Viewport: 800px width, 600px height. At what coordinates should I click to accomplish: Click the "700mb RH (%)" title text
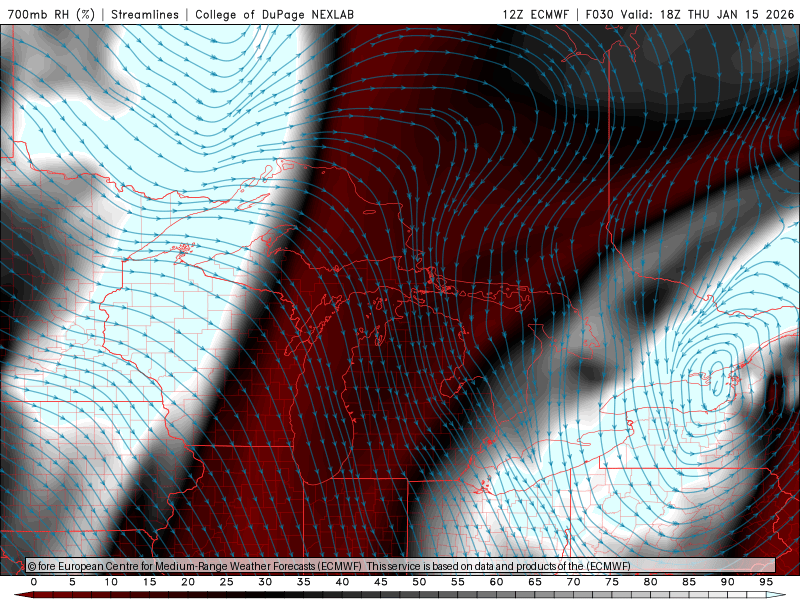(52, 14)
